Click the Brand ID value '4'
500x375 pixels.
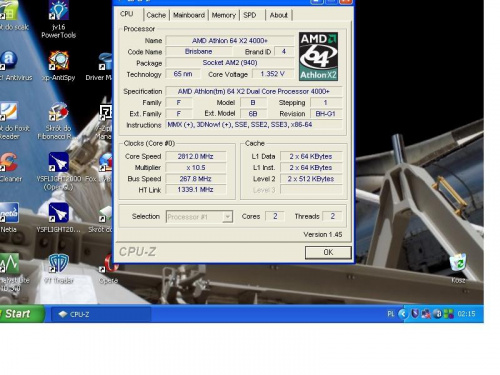(x=284, y=52)
